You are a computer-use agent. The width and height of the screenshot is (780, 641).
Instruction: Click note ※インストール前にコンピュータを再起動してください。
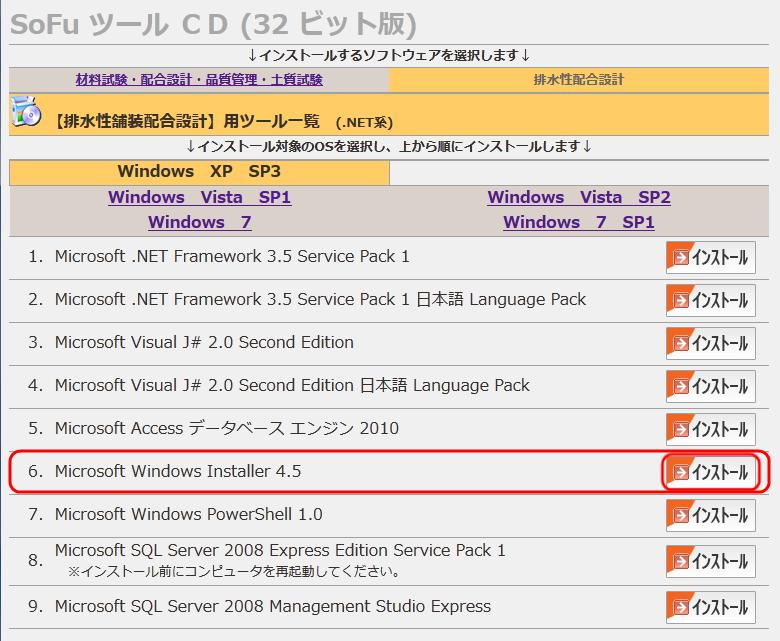click(235, 571)
